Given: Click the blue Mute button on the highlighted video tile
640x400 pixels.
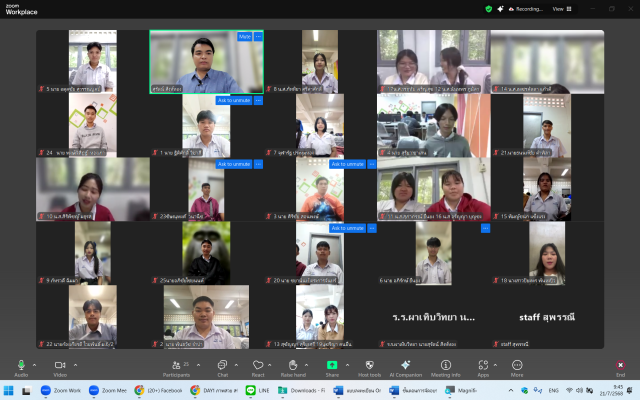Looking at the screenshot, I should (x=244, y=36).
